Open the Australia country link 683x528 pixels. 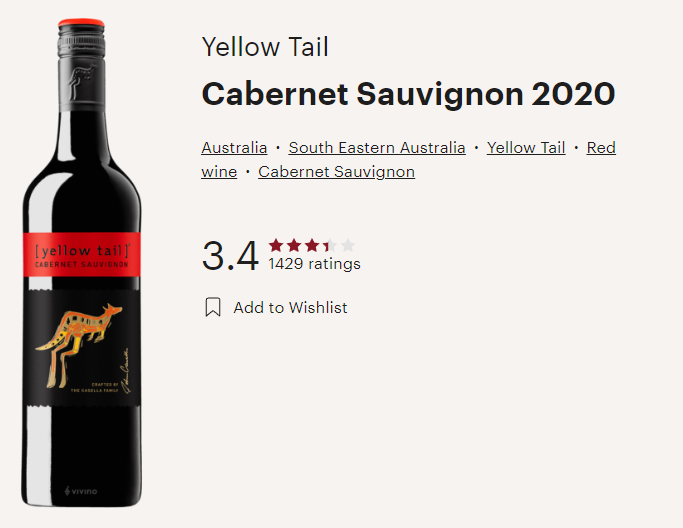pos(234,148)
